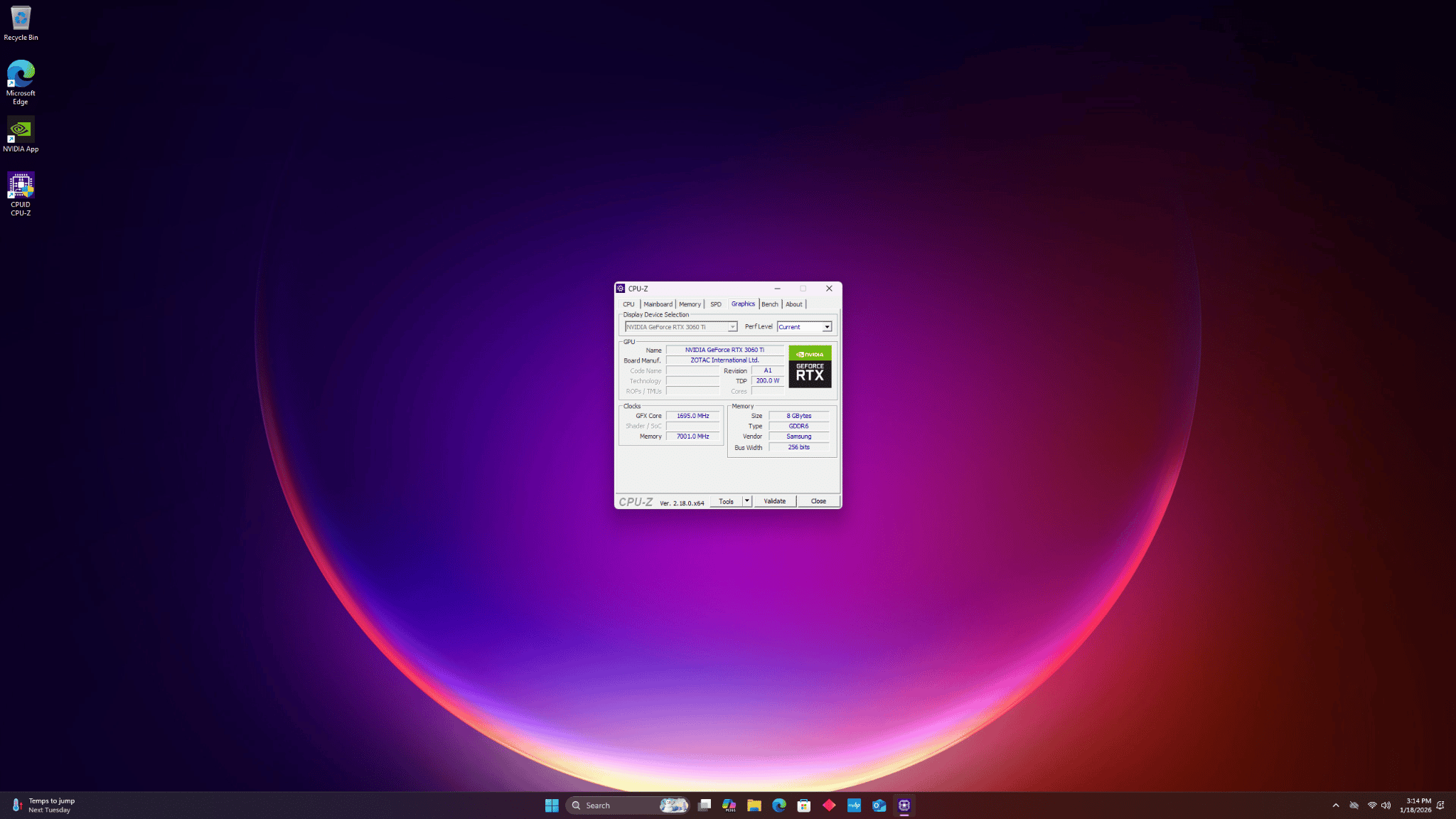Click the GFX Core 1695.0 MHz value

pos(693,416)
